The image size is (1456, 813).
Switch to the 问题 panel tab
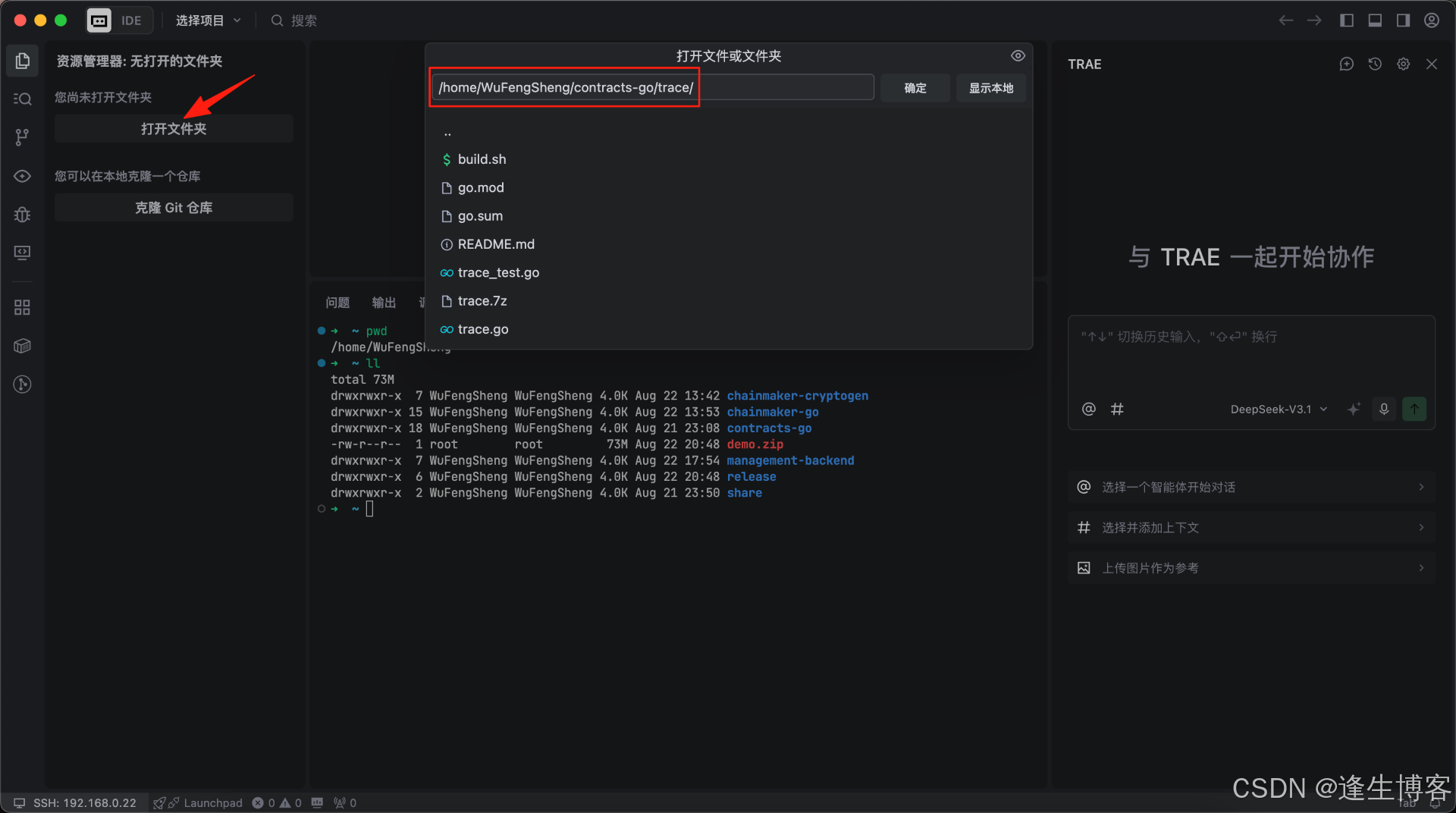click(x=337, y=303)
